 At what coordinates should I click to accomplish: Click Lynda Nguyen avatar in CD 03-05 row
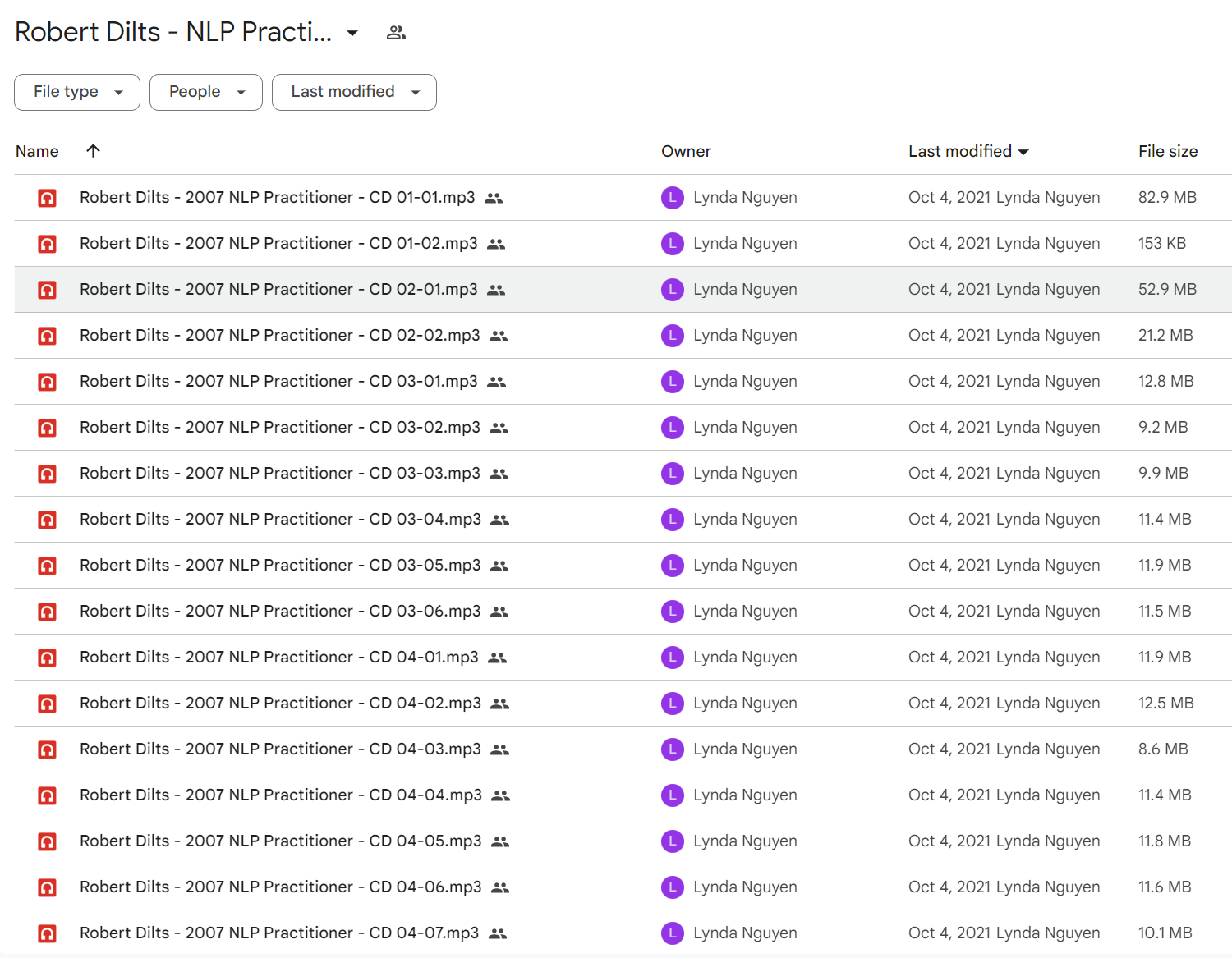pos(673,566)
